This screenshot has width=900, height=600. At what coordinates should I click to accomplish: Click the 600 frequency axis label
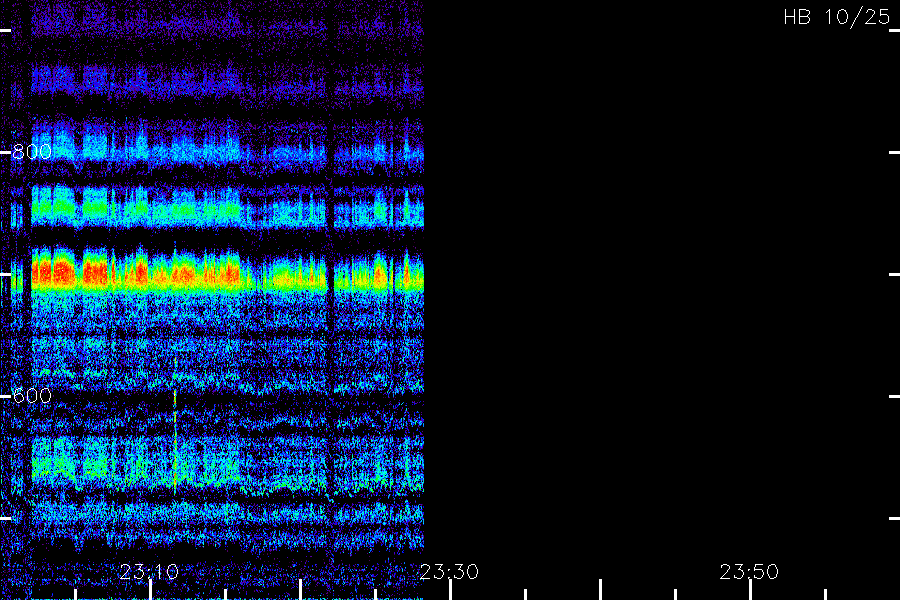(x=32, y=396)
